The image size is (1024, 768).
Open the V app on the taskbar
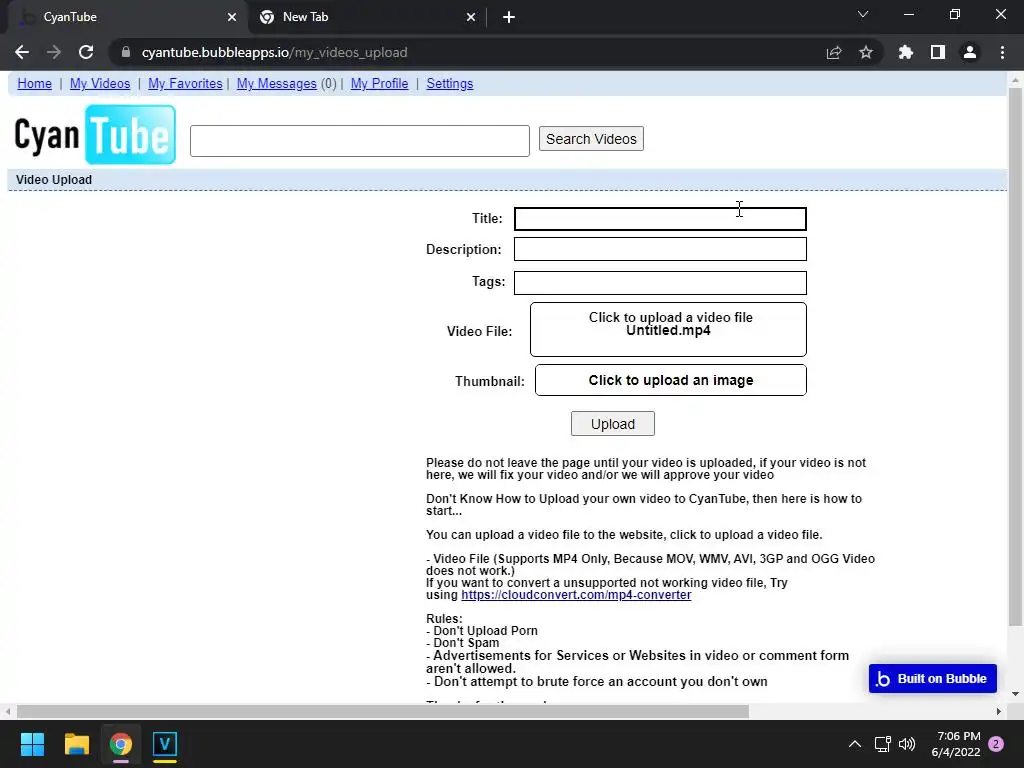pyautogui.click(x=165, y=744)
